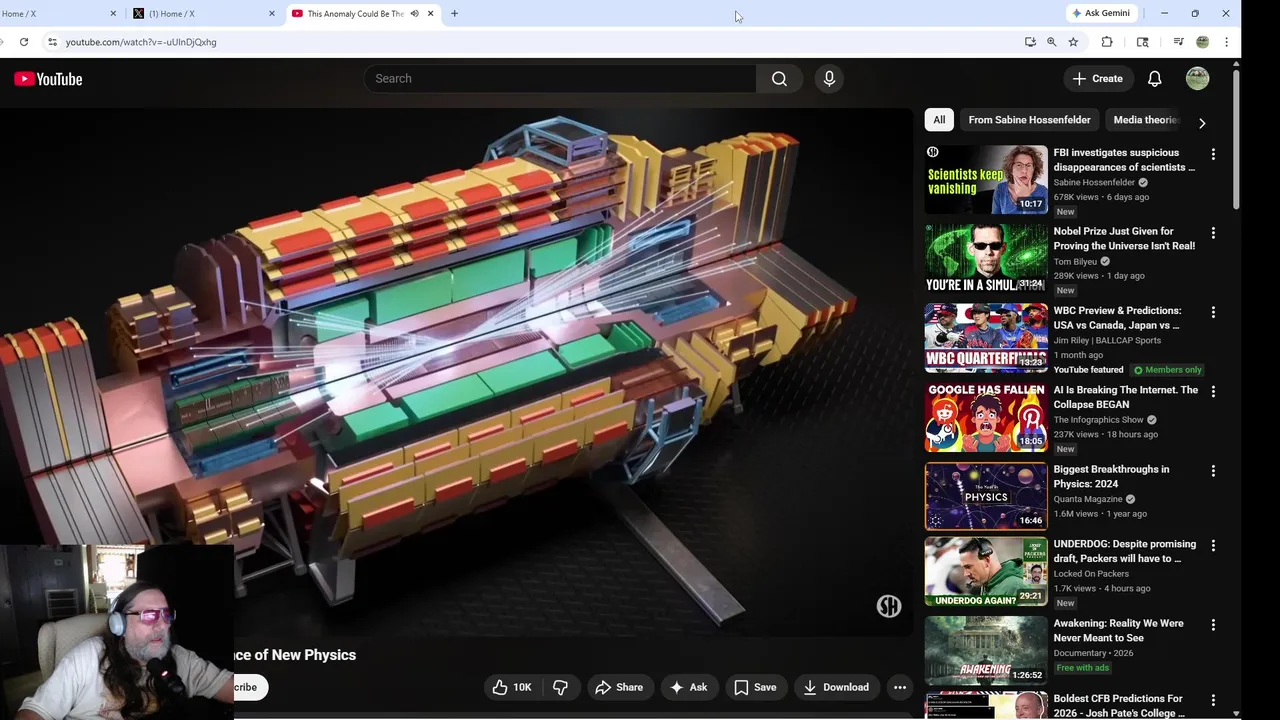Save the video to a playlist
Screen dimensions: 1280x720
[x=755, y=687]
